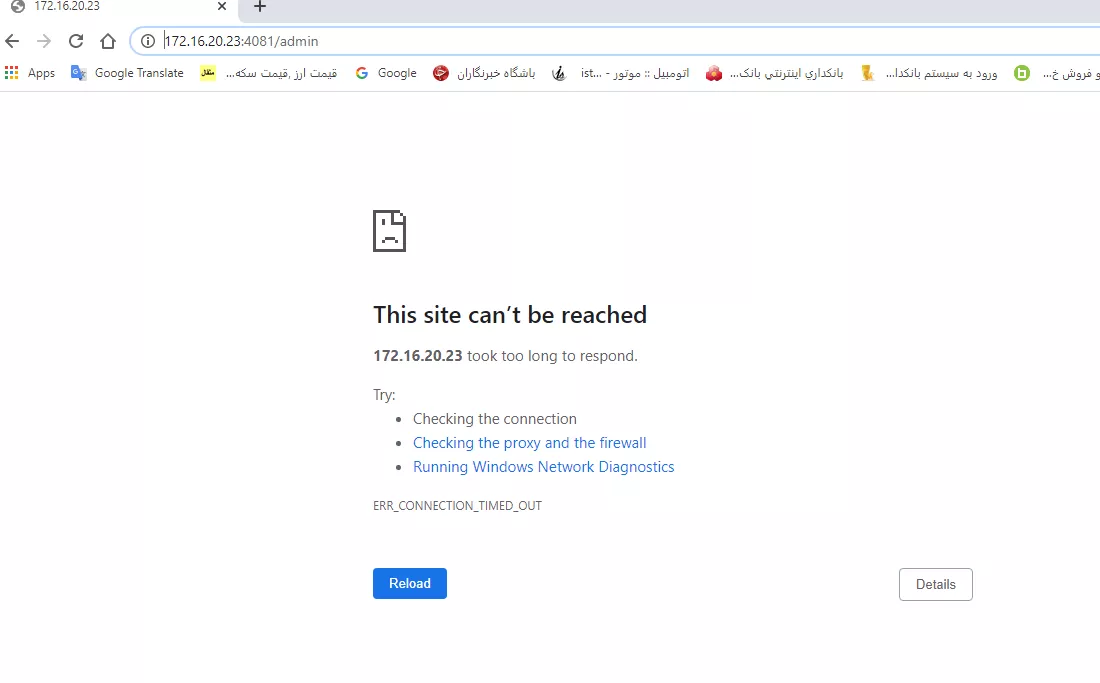Open a new tab with plus button

[260, 6]
